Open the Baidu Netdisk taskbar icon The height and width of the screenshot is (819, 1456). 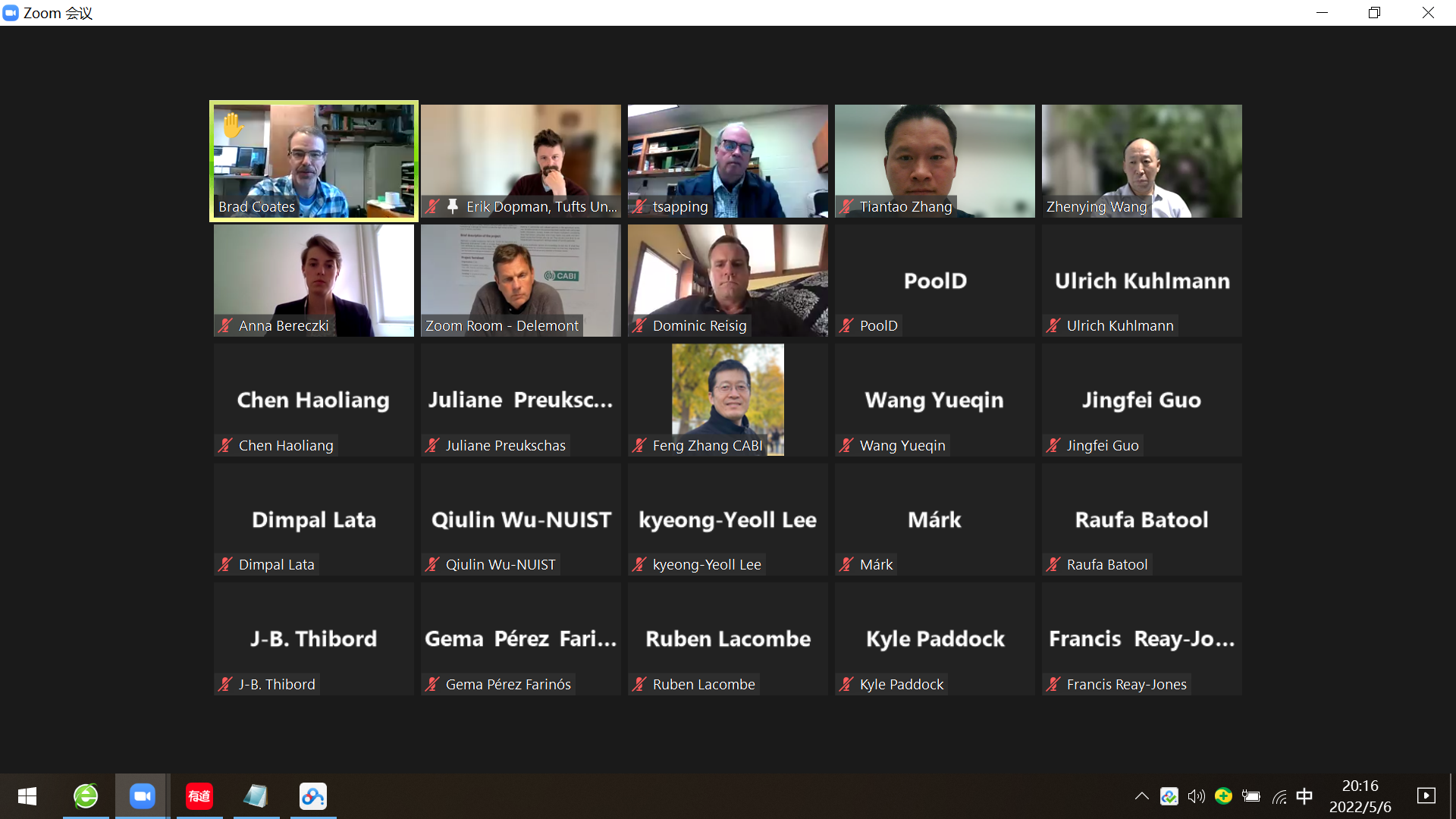tap(313, 796)
